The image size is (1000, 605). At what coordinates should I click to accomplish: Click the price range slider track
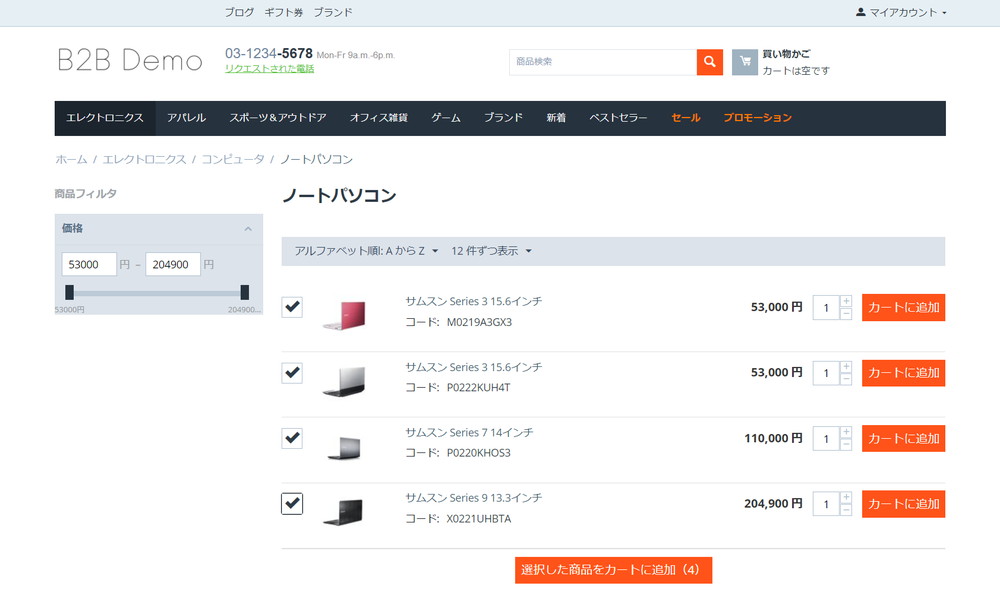pos(157,293)
